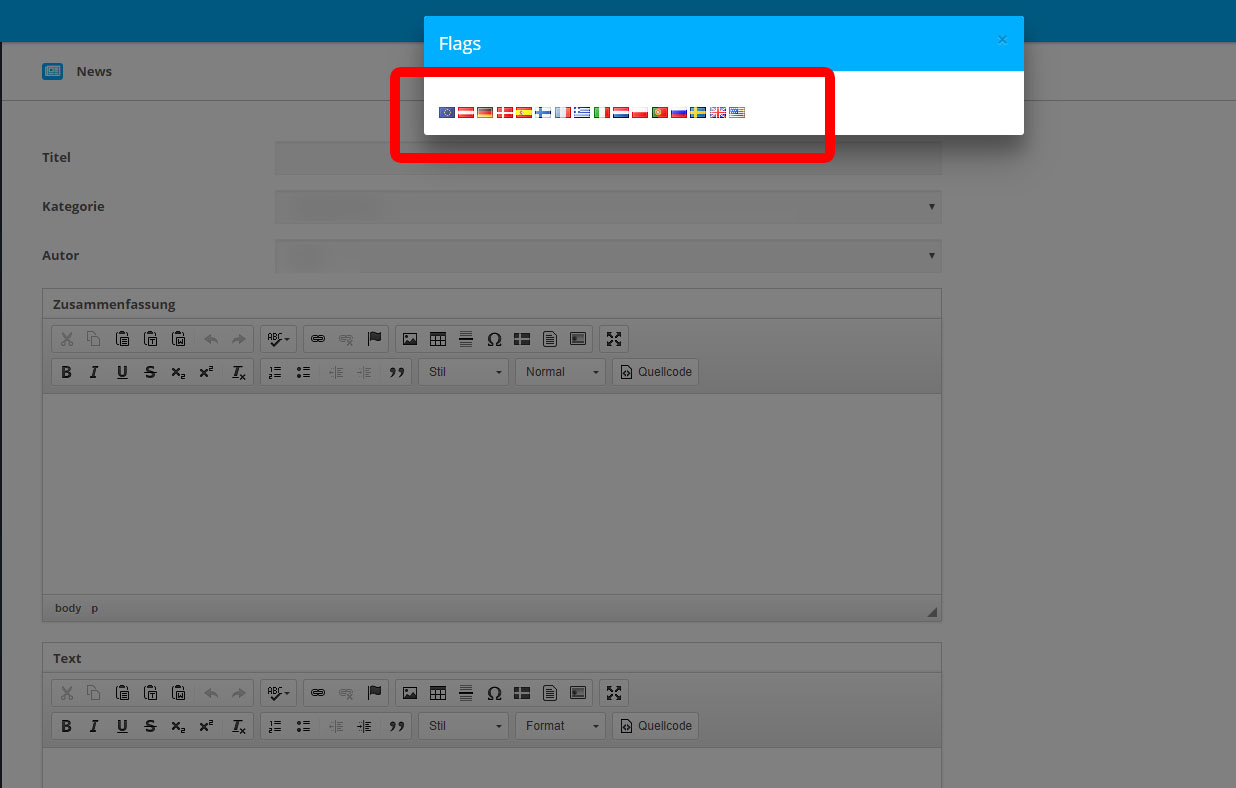Maximize the Zusammenfassung editor
The width and height of the screenshot is (1236, 788).
click(x=614, y=339)
